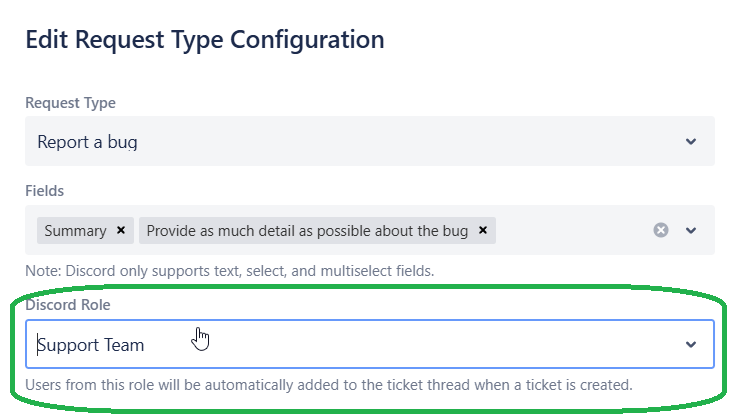
Task: Click the 'Edit Request Type Configuration' heading
Action: (204, 40)
